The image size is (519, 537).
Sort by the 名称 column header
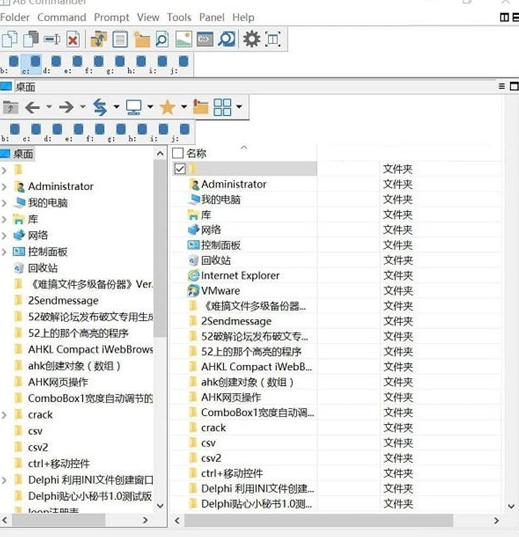[x=196, y=153]
